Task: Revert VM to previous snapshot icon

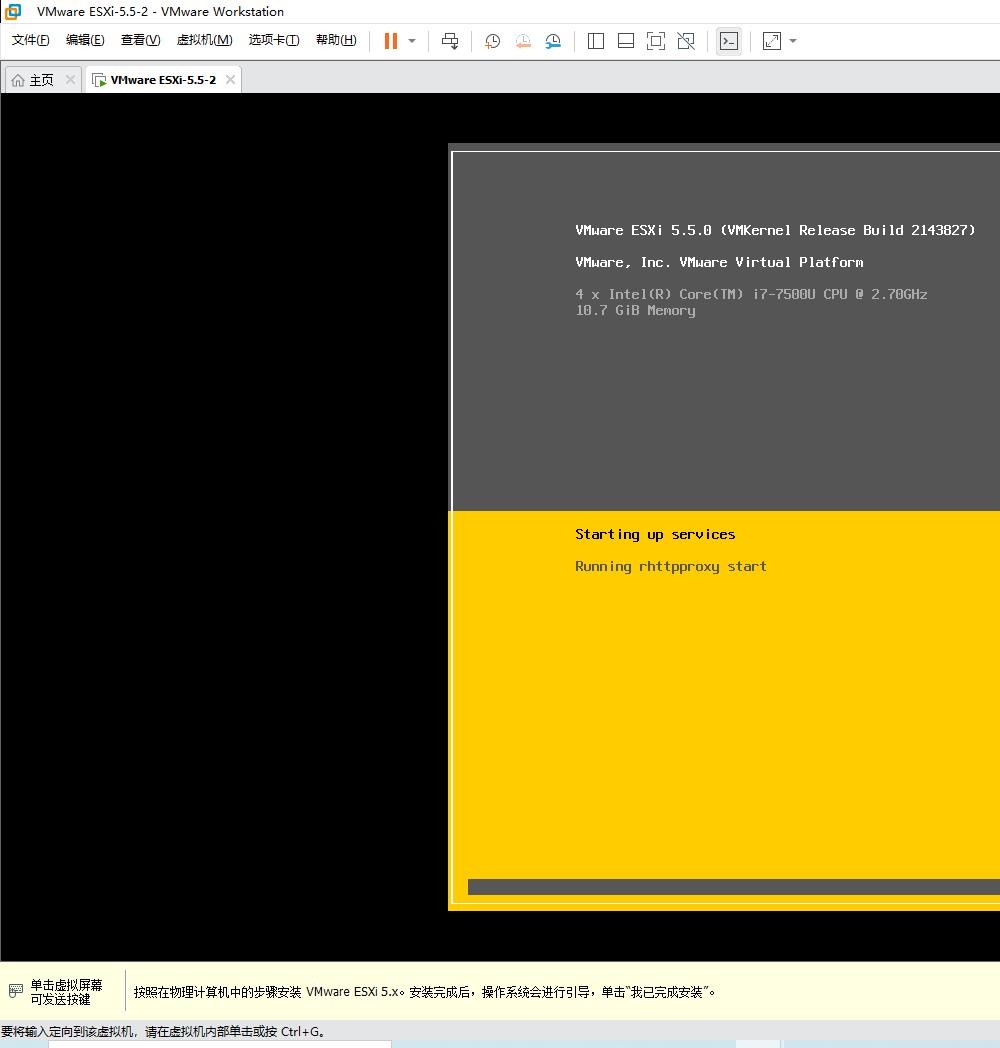Action: point(523,41)
